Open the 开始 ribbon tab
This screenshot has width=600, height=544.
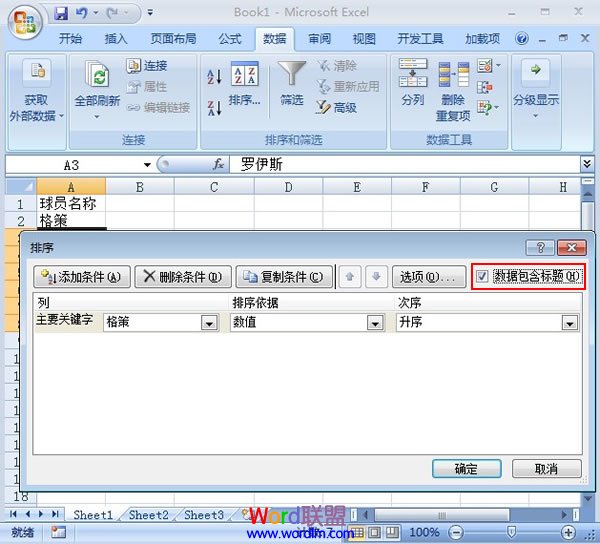[x=70, y=39]
